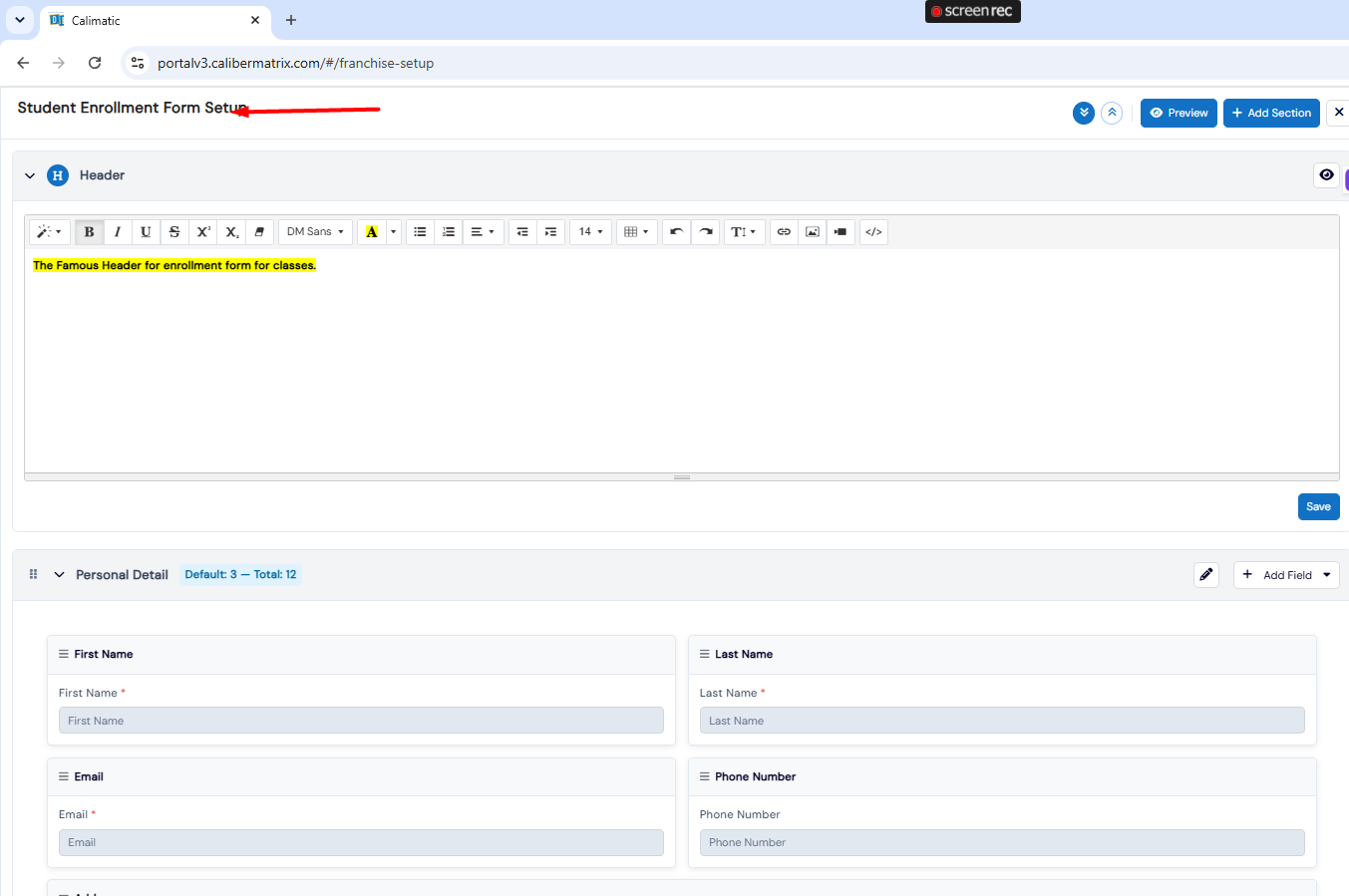Viewport: 1349px width, 896px height.
Task: Open the magic wand style menu
Action: point(49,232)
